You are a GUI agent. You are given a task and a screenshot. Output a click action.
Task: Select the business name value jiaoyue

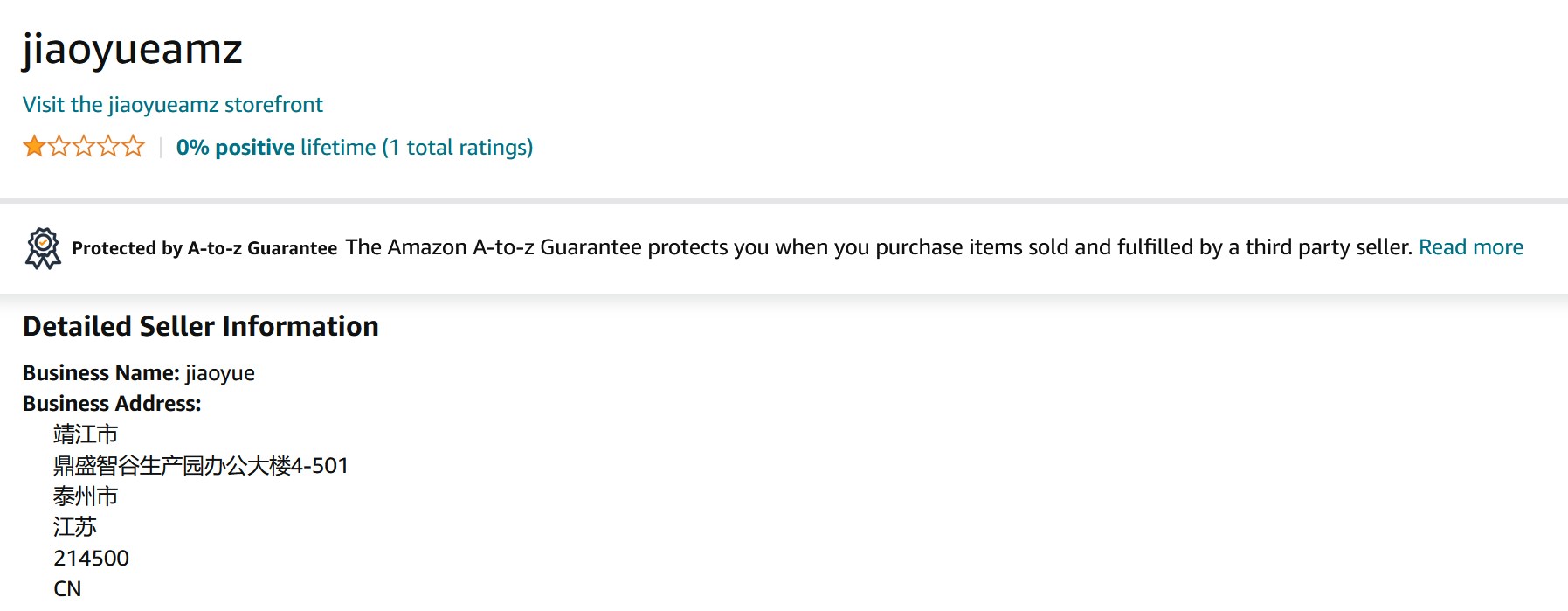point(220,373)
